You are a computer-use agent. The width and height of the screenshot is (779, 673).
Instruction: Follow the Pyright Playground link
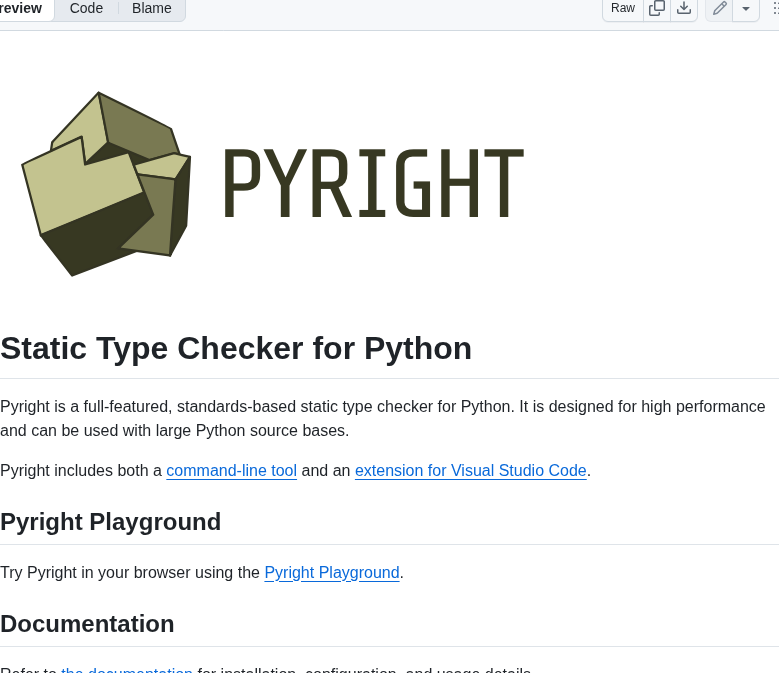point(332,572)
